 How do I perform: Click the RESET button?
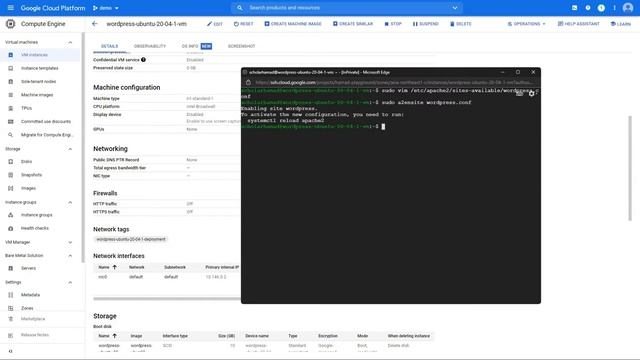point(243,24)
